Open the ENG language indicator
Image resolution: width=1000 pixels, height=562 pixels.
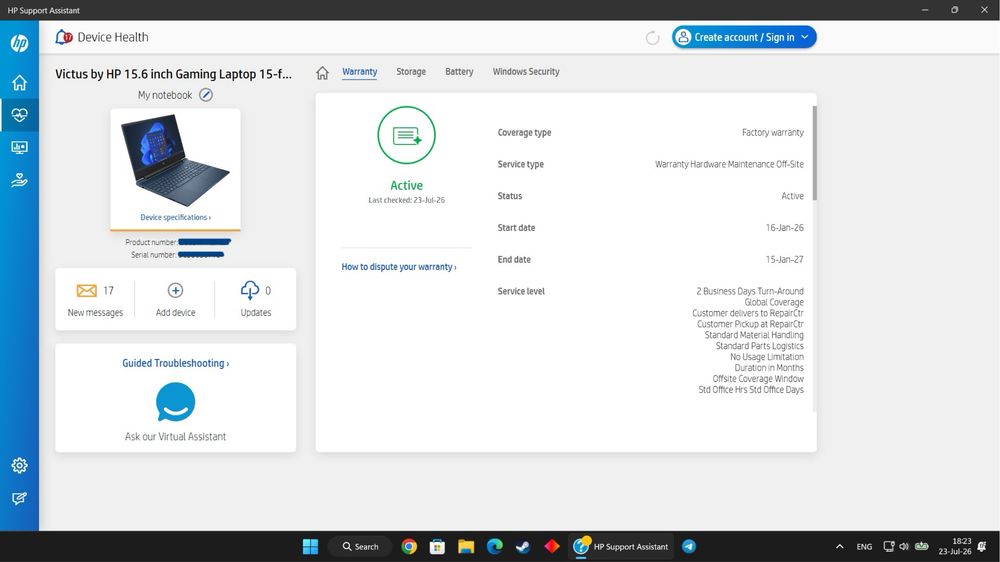(x=864, y=547)
